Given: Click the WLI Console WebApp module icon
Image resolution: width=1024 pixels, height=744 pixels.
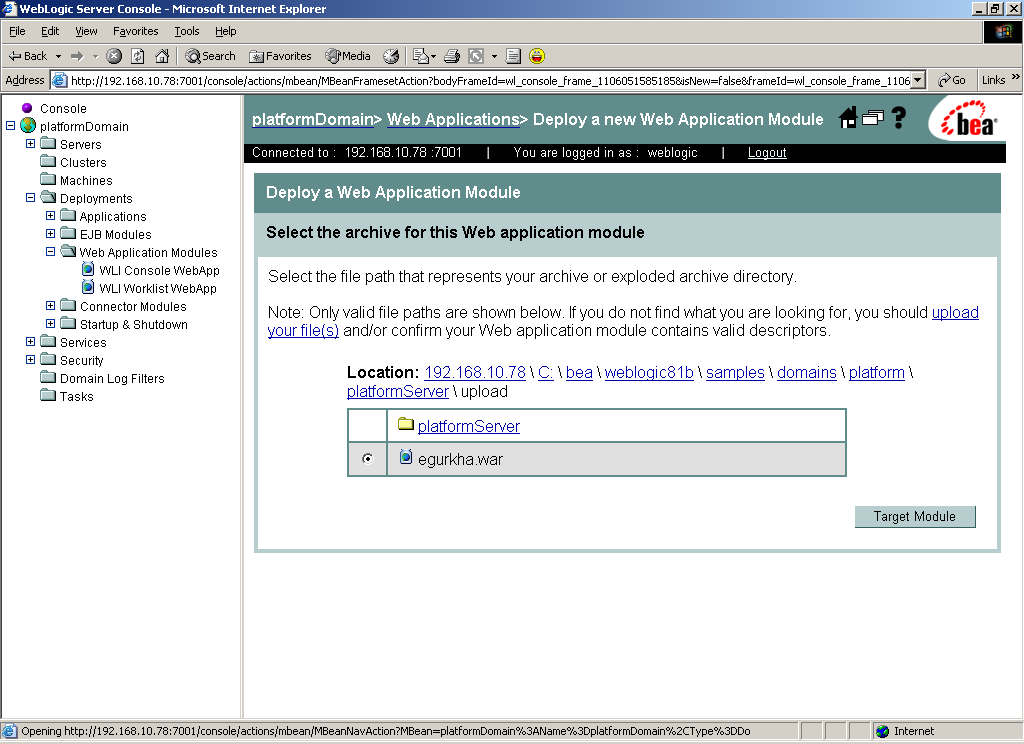Looking at the screenshot, I should click(x=88, y=269).
